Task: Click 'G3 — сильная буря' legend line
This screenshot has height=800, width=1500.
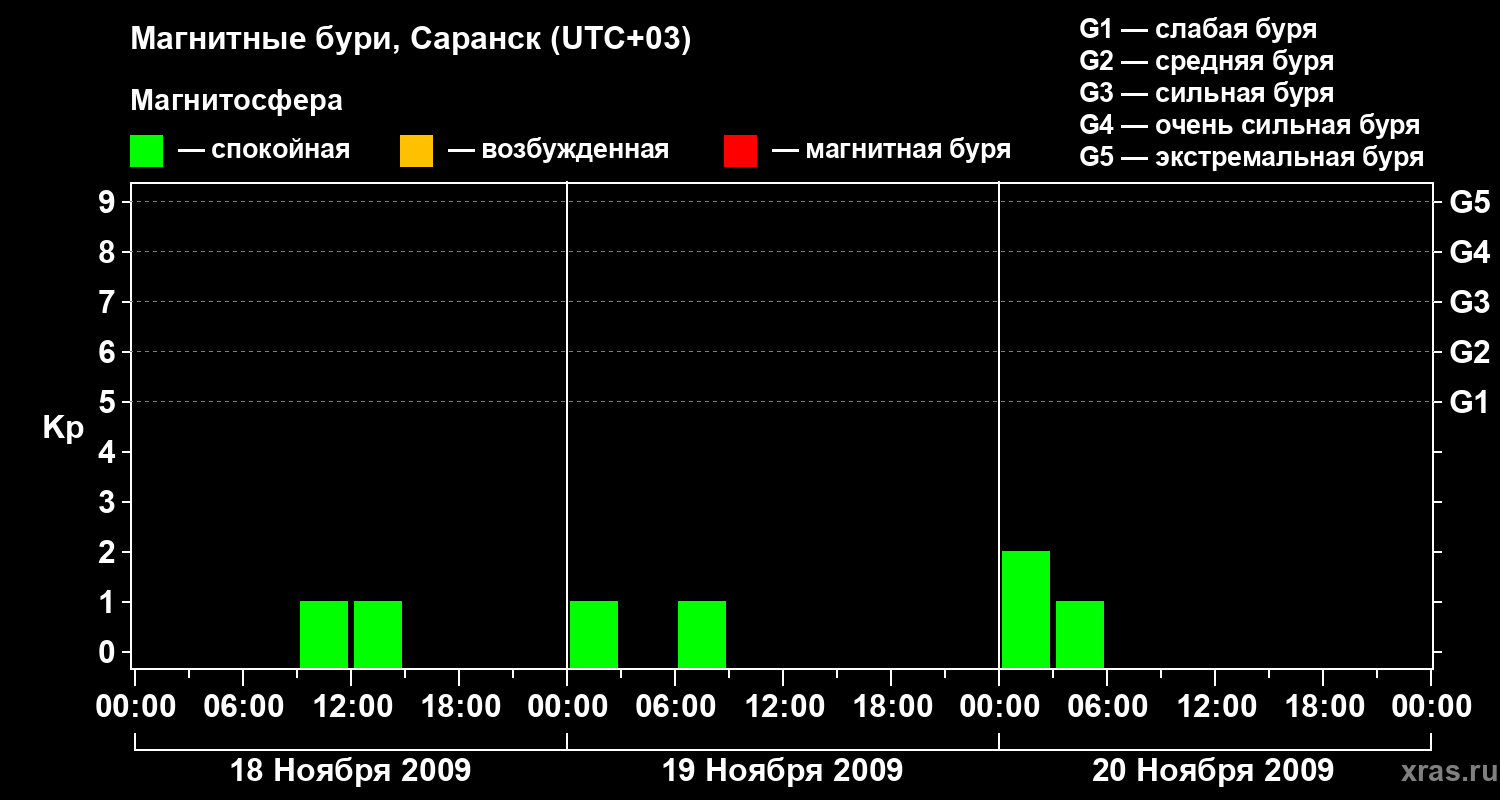Action: (x=1207, y=93)
